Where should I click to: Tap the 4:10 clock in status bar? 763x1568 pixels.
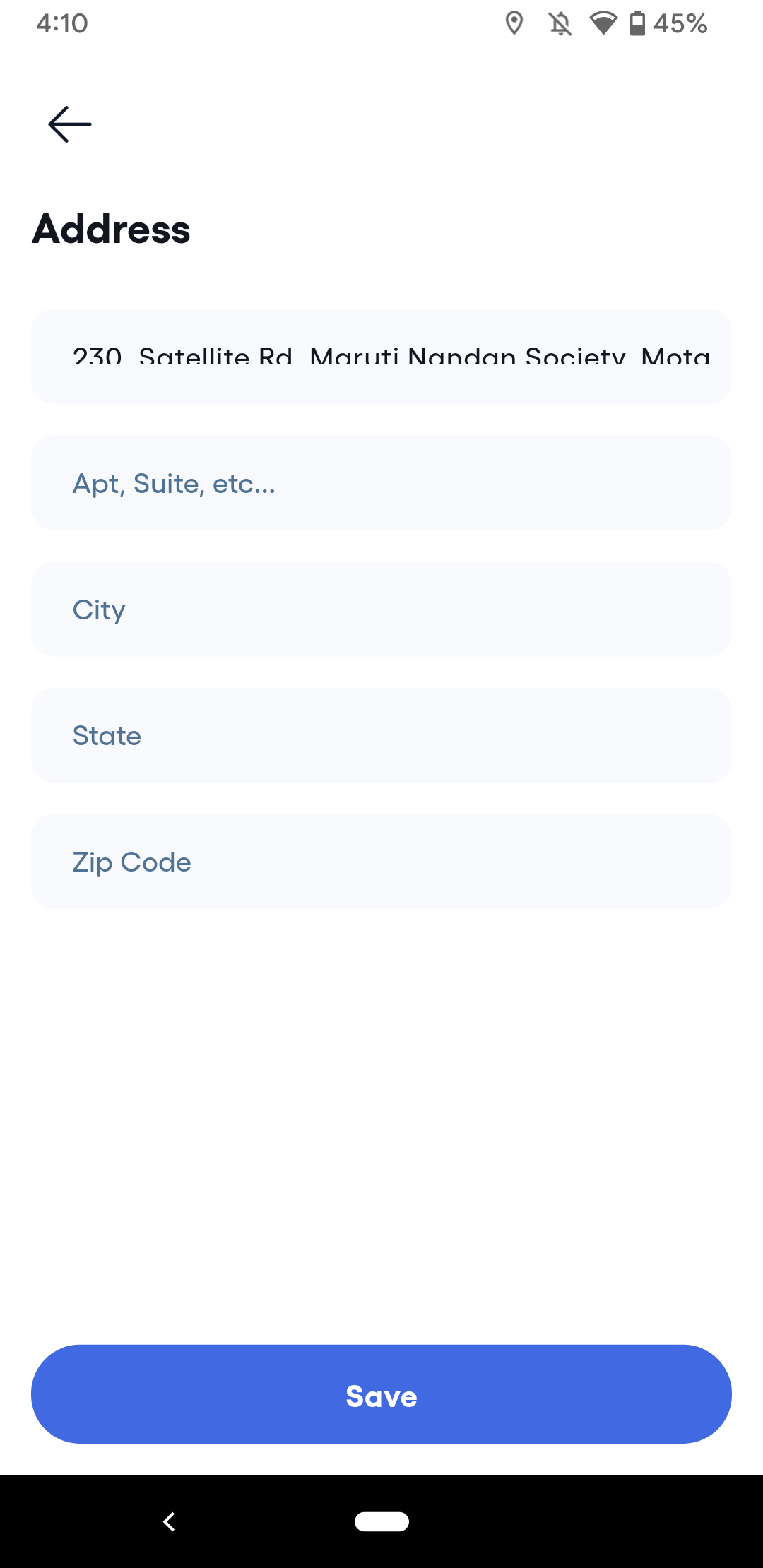coord(62,23)
